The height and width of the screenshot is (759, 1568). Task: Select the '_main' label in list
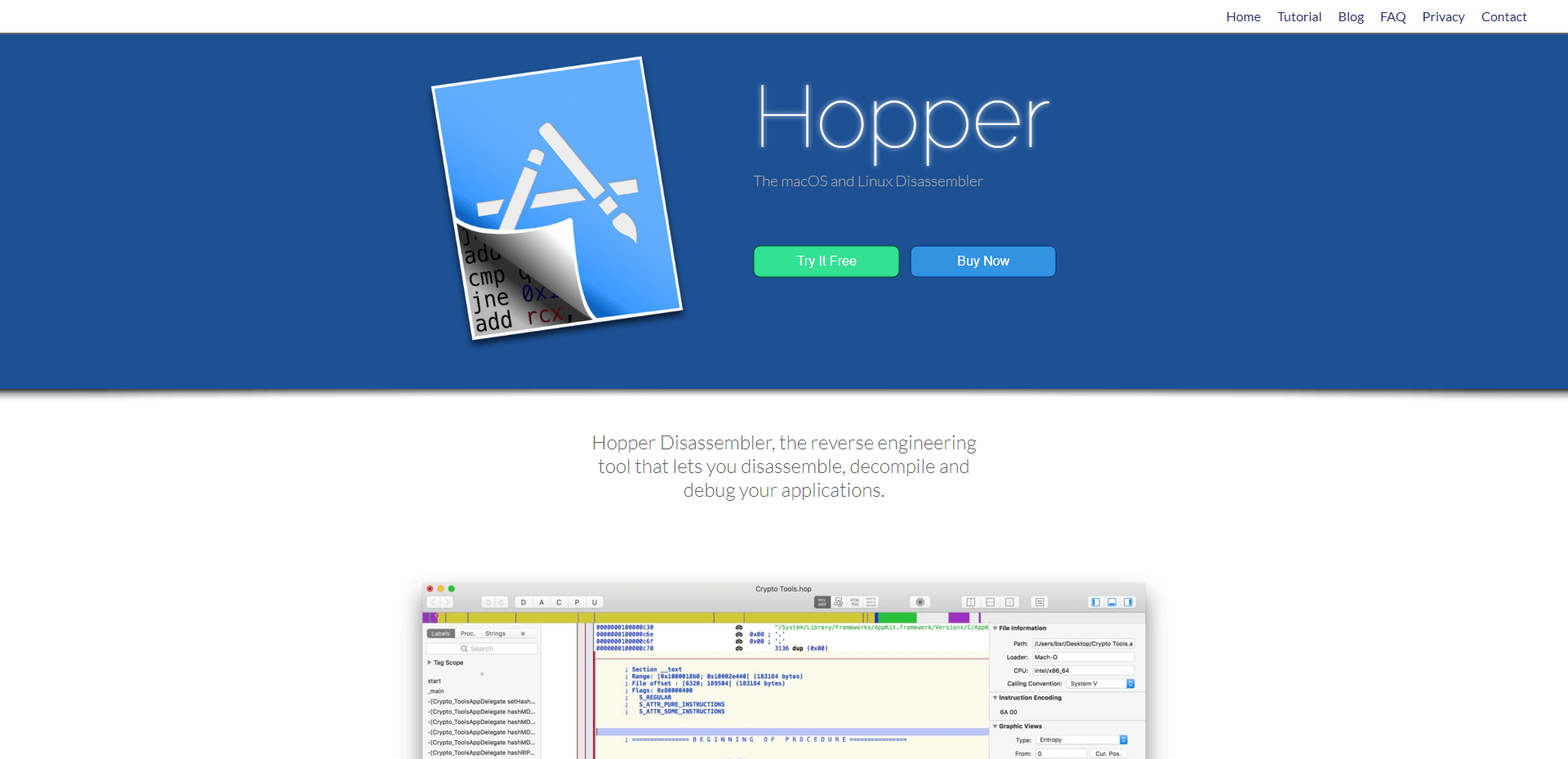coord(436,691)
